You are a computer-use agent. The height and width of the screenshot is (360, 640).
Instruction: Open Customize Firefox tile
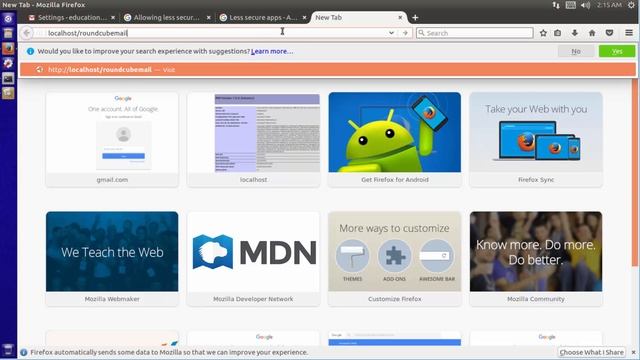394,258
